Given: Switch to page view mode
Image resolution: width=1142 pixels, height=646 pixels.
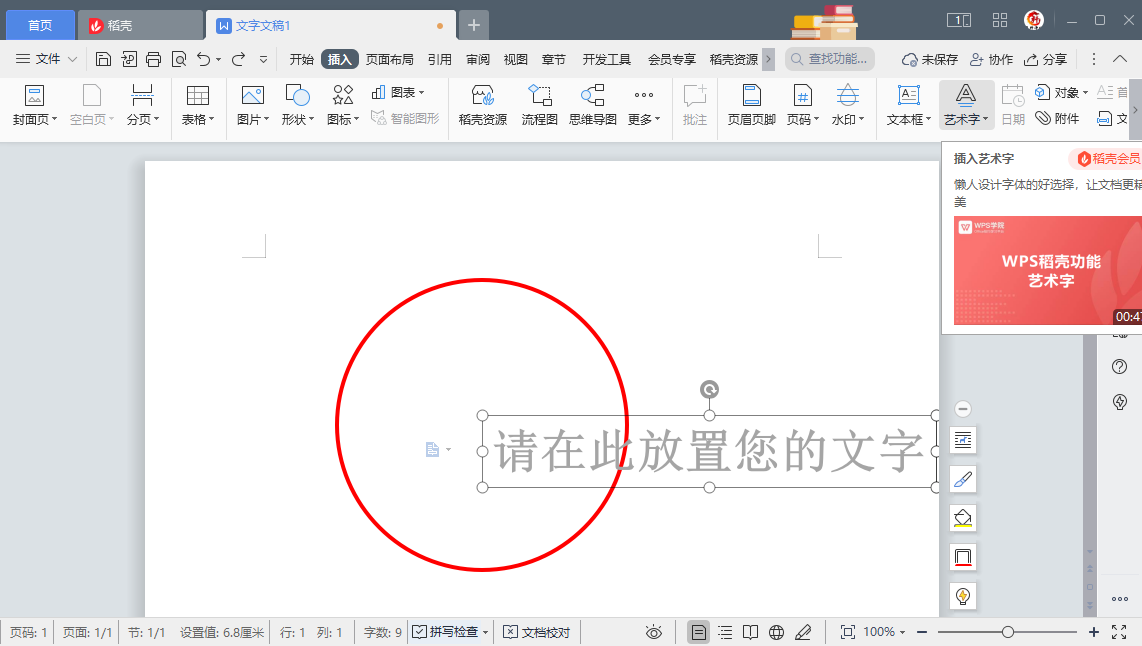Looking at the screenshot, I should point(698,632).
